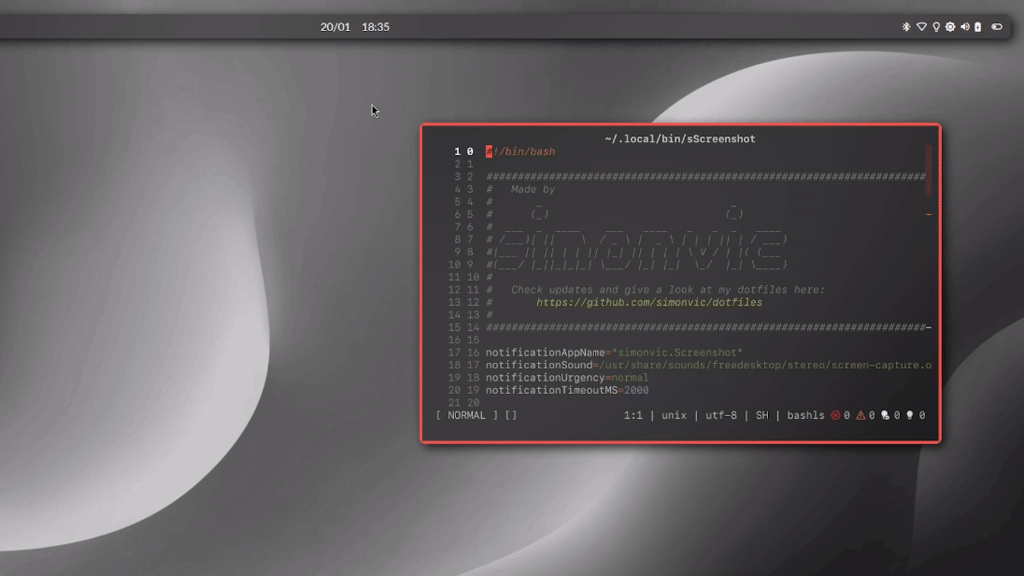
Task: Click the #!/bin/bash shebang line
Action: tap(520, 152)
